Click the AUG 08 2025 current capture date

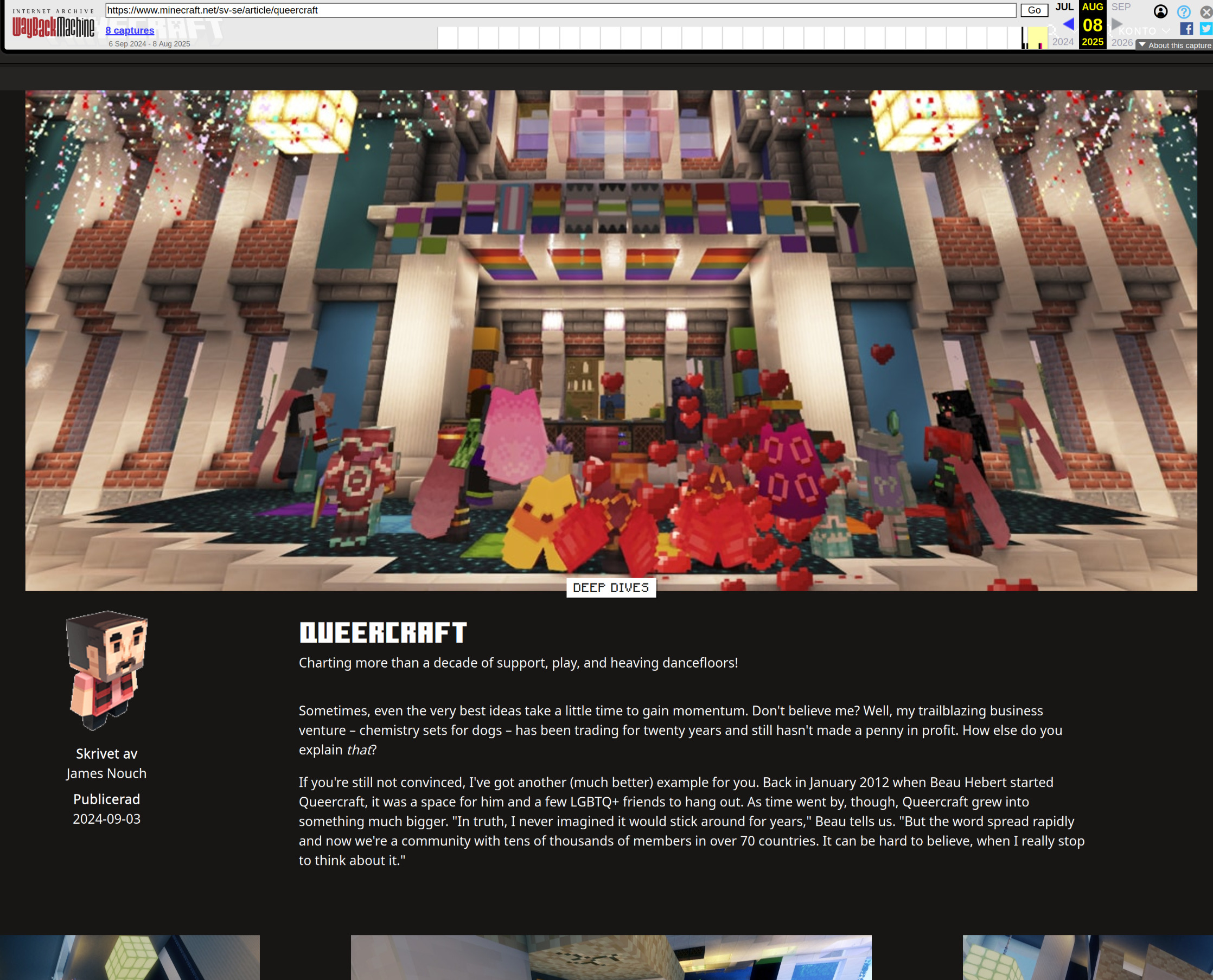click(1093, 25)
